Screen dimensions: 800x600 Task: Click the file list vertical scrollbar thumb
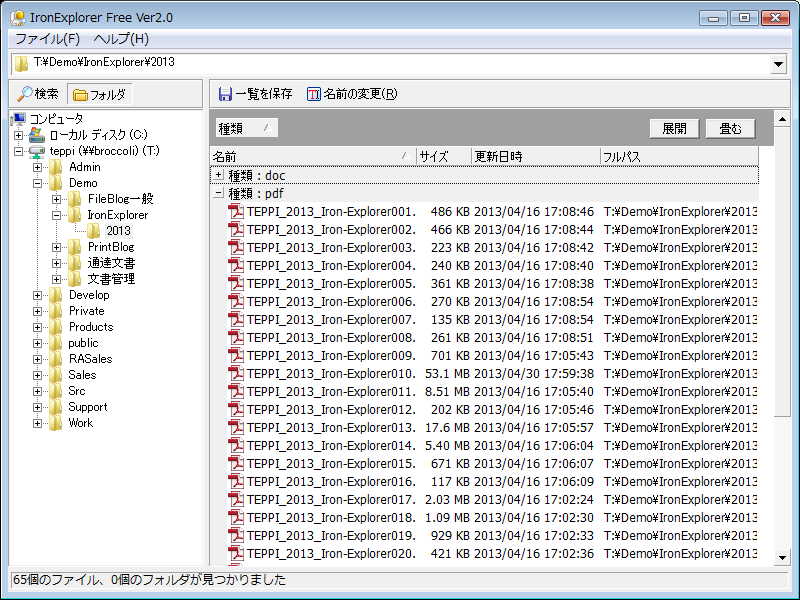coord(782,272)
